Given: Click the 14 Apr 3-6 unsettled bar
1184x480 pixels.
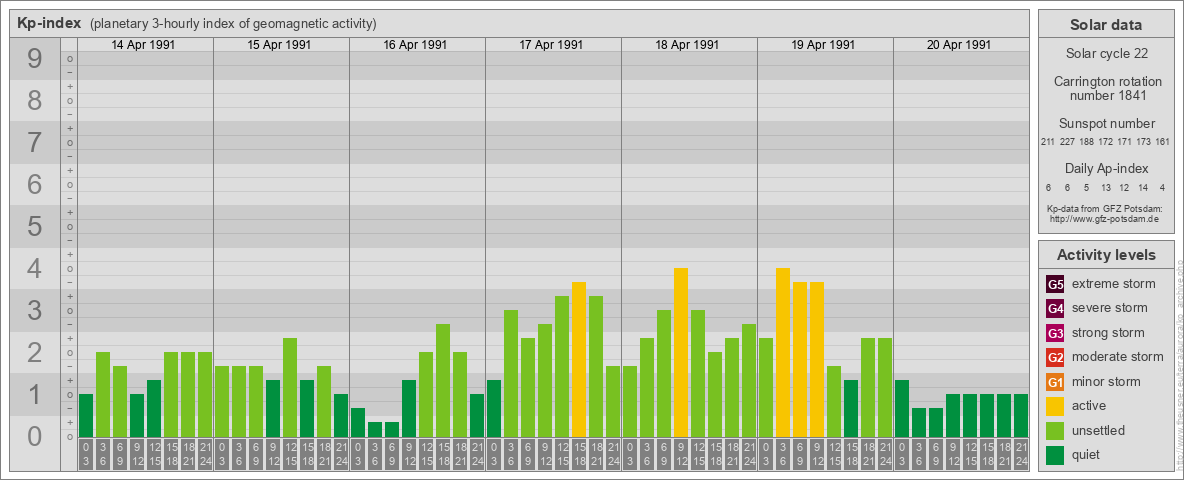Looking at the screenshot, I should point(103,394).
